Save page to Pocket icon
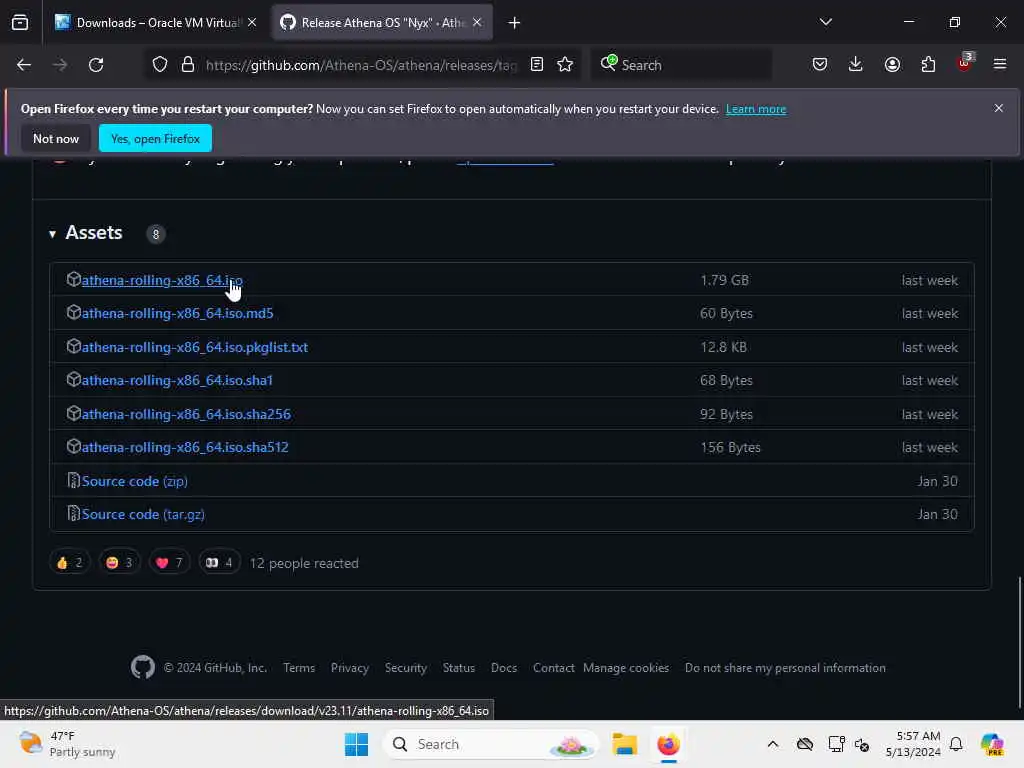 coord(820,65)
